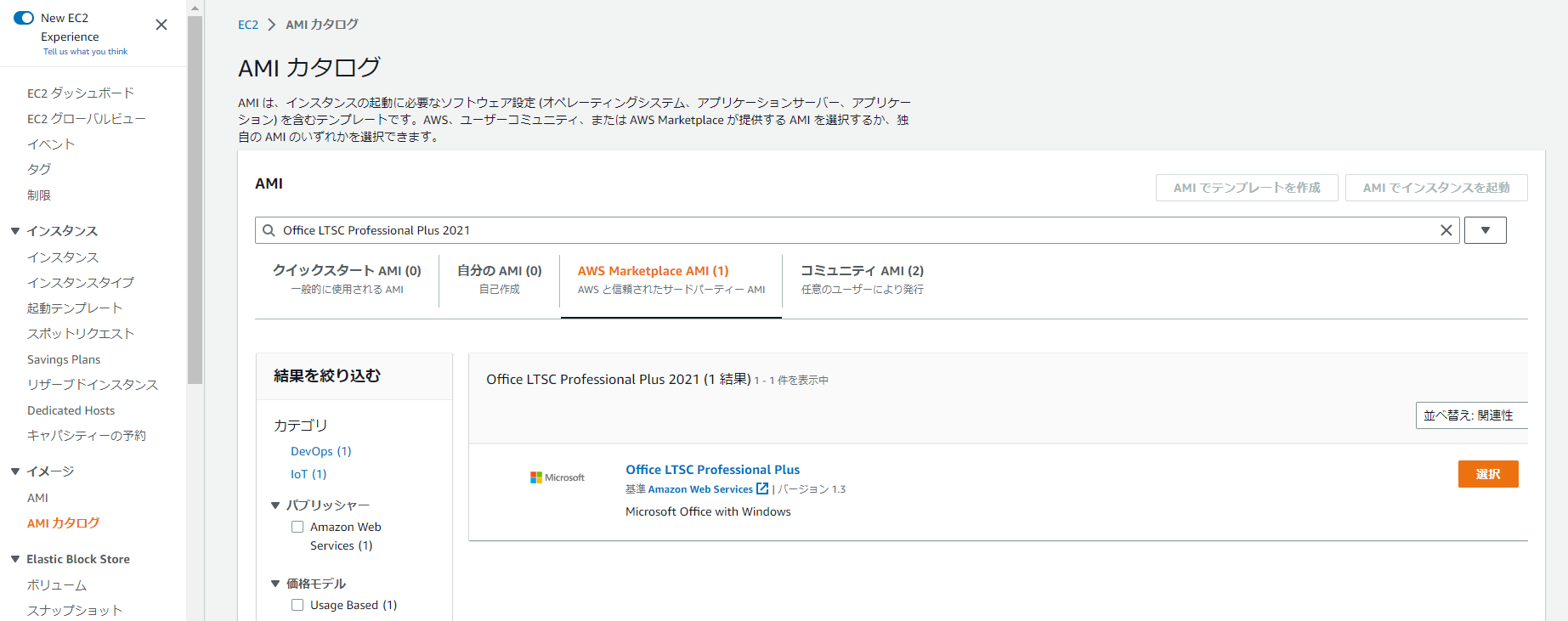Go to イベント in sidebar
This screenshot has height=621, width=1568.
click(51, 144)
